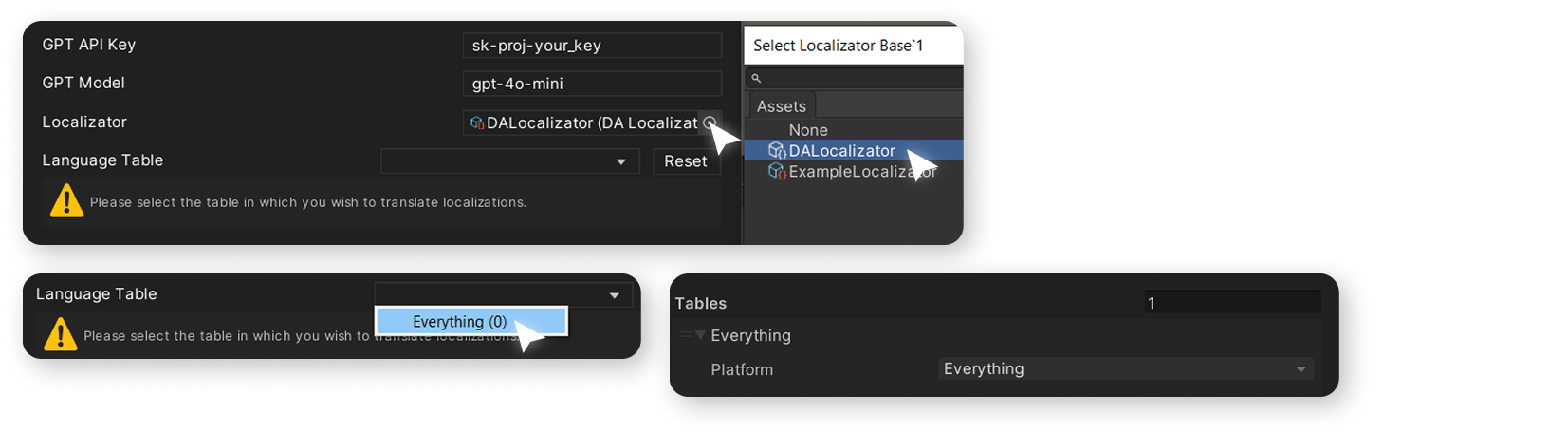The height and width of the screenshot is (433, 1568).
Task: Click the Reset button
Action: click(686, 161)
